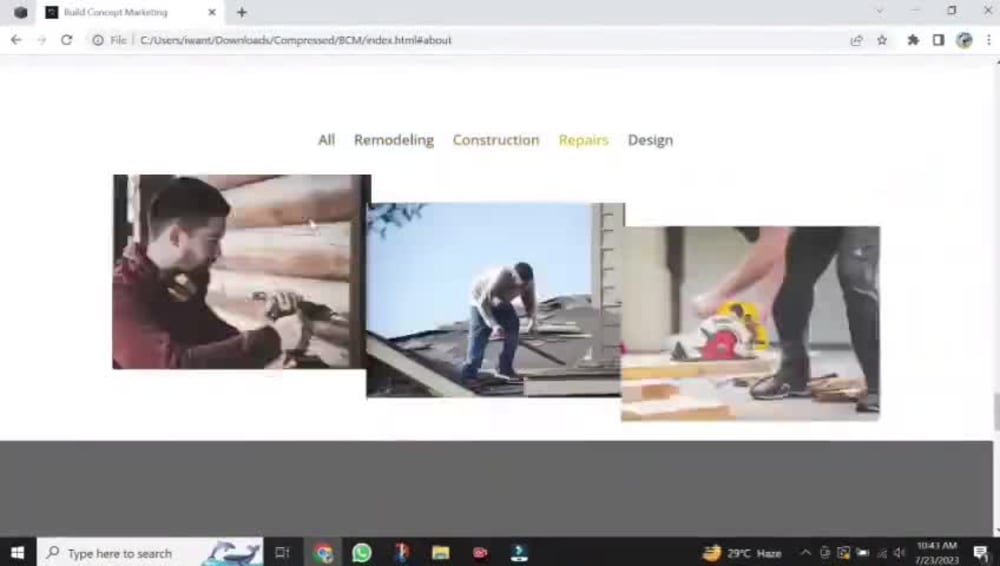
Task: Open the weather widget showing 29°C Haze
Action: 742,553
